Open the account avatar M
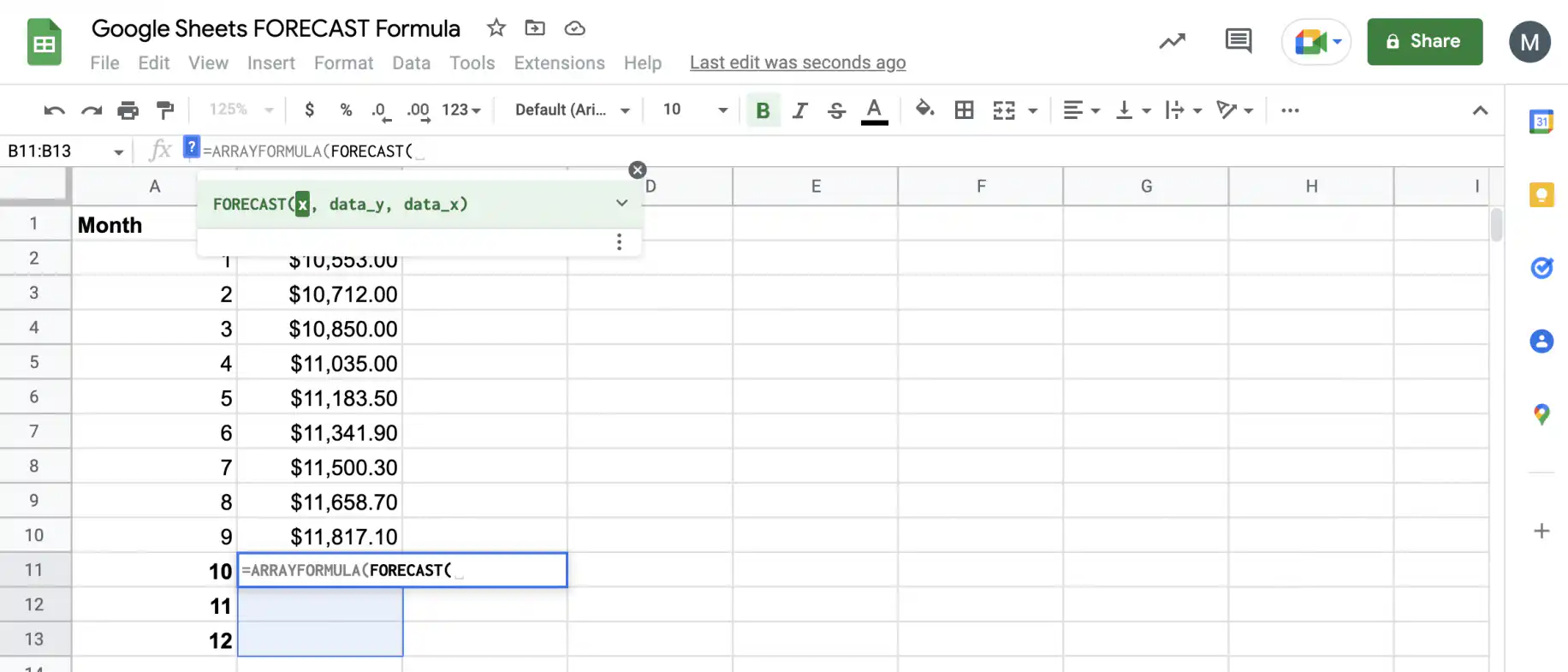The height and width of the screenshot is (672, 1568). pos(1529,42)
